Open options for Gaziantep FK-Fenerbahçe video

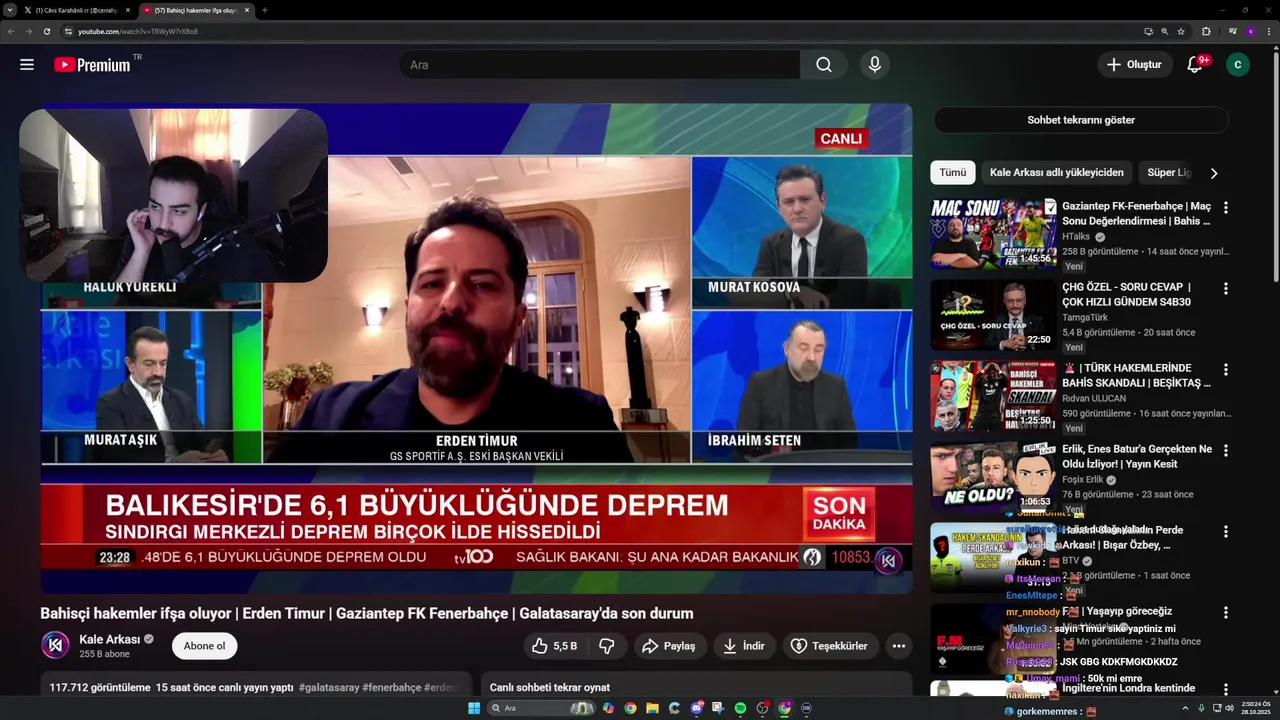point(1226,207)
